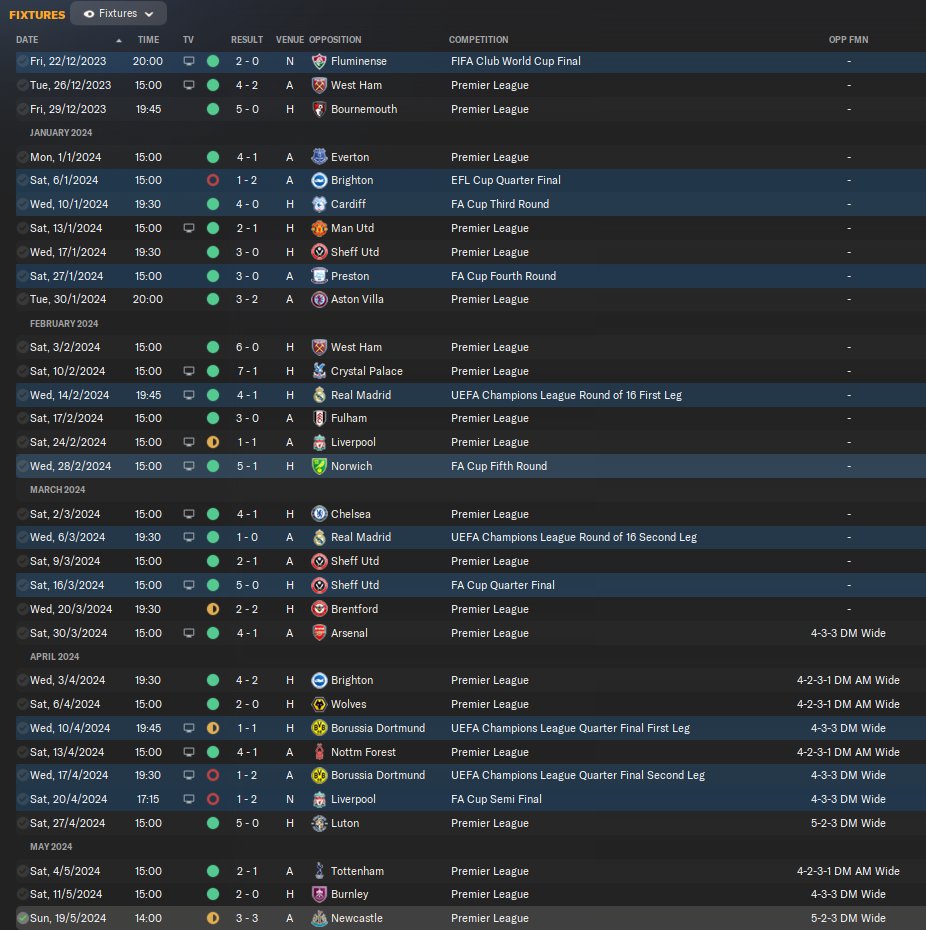Toggle checkmark on Sat, 20/4/2024 row
This screenshot has height=930, width=926.
[x=22, y=800]
